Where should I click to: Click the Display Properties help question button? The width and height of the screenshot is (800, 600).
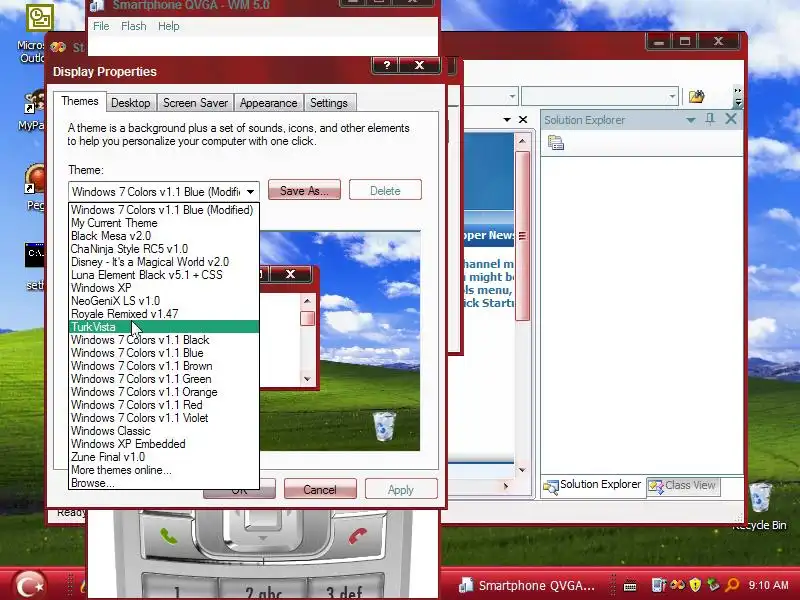coord(386,65)
